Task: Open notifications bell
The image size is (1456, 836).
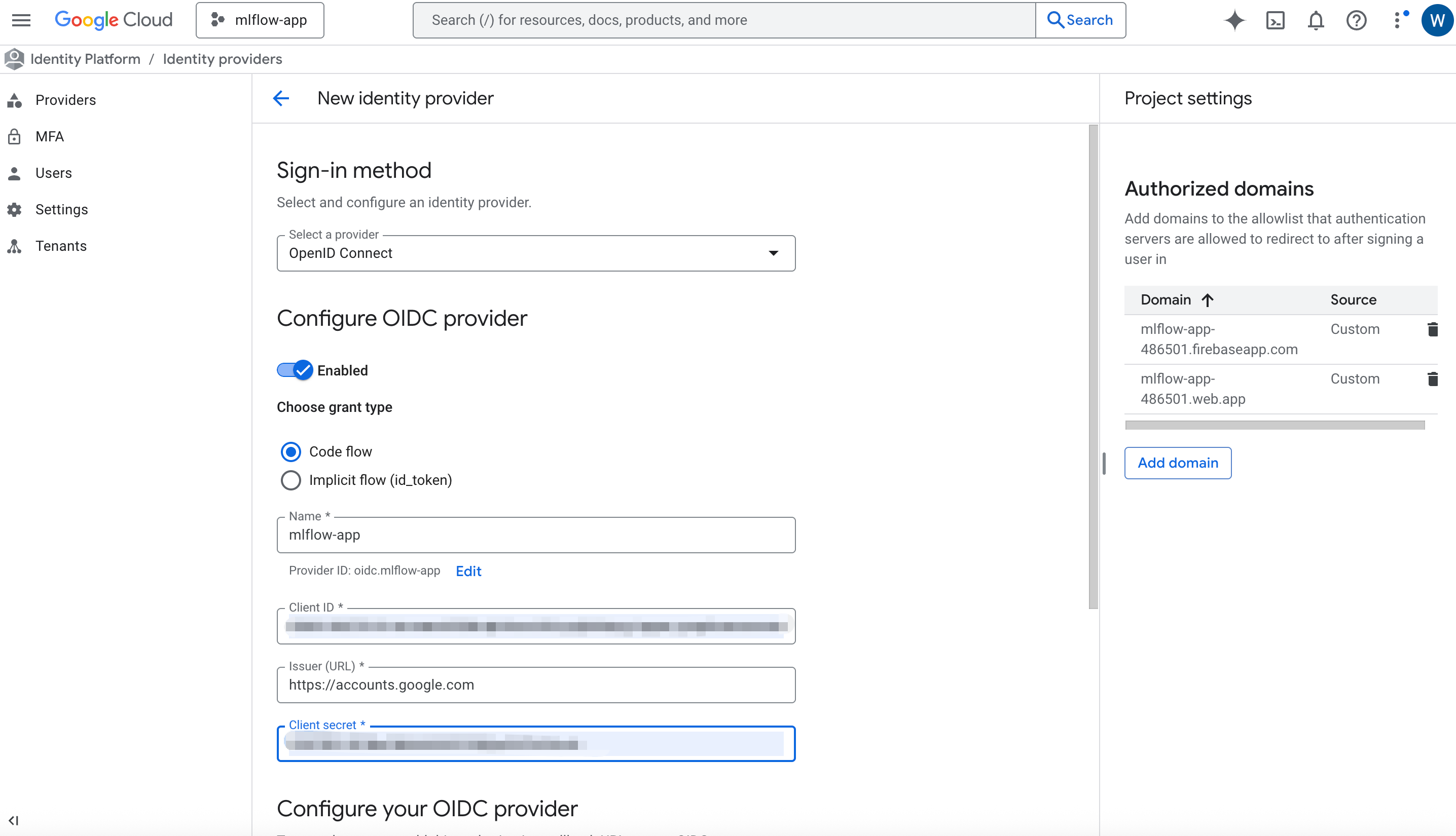Action: (x=1315, y=20)
